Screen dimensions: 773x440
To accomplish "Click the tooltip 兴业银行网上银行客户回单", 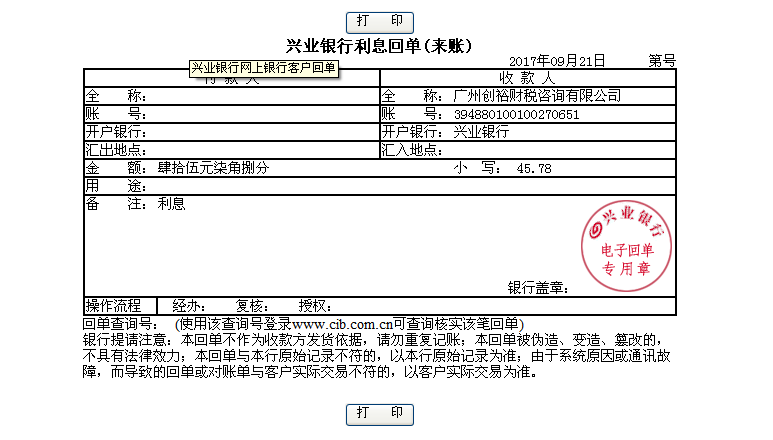I will pos(264,68).
